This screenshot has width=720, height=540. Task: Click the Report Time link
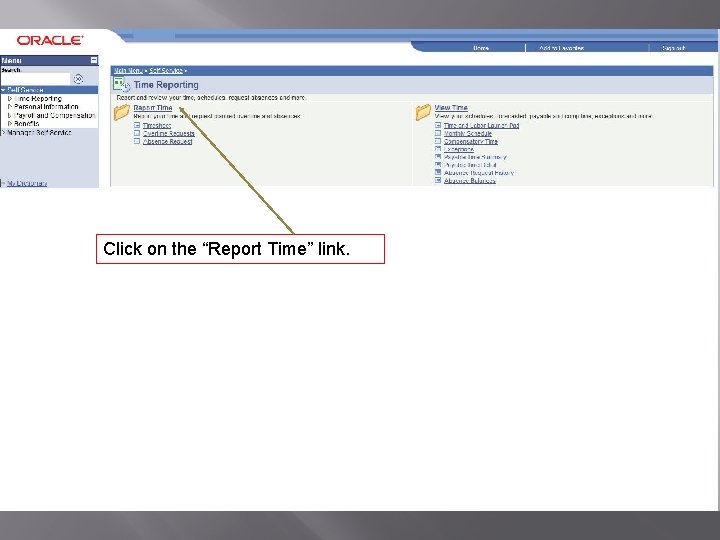(x=153, y=107)
